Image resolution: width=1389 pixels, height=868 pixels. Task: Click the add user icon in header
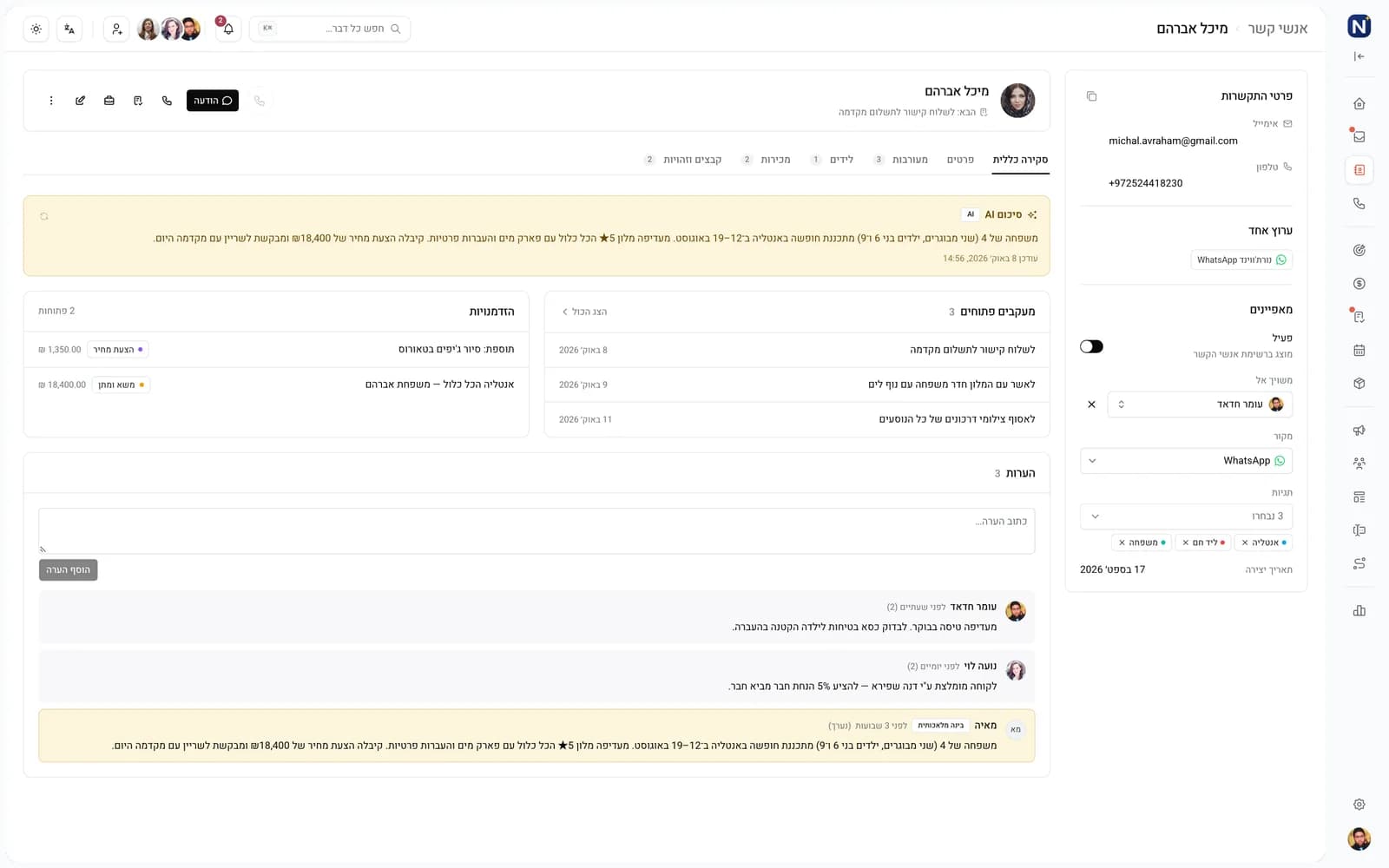tap(116, 29)
